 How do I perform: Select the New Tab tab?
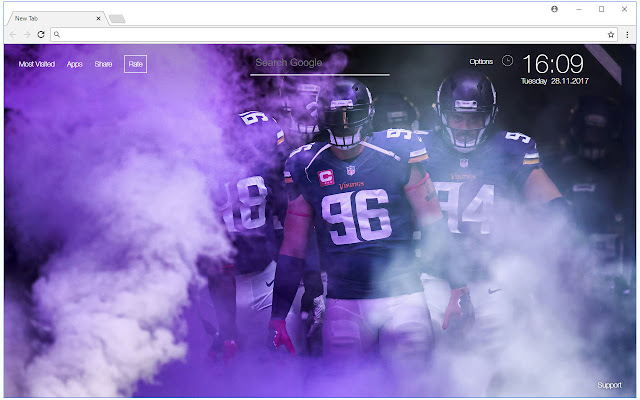pos(57,18)
